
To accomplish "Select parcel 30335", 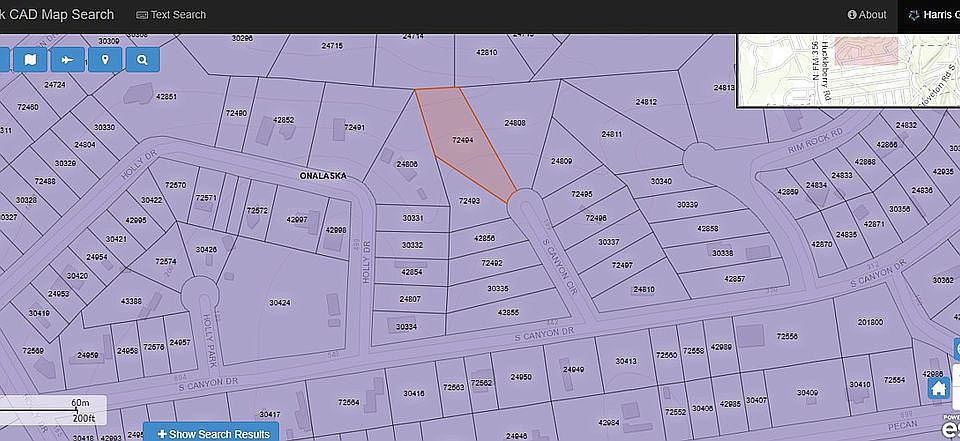I will click(x=498, y=288).
